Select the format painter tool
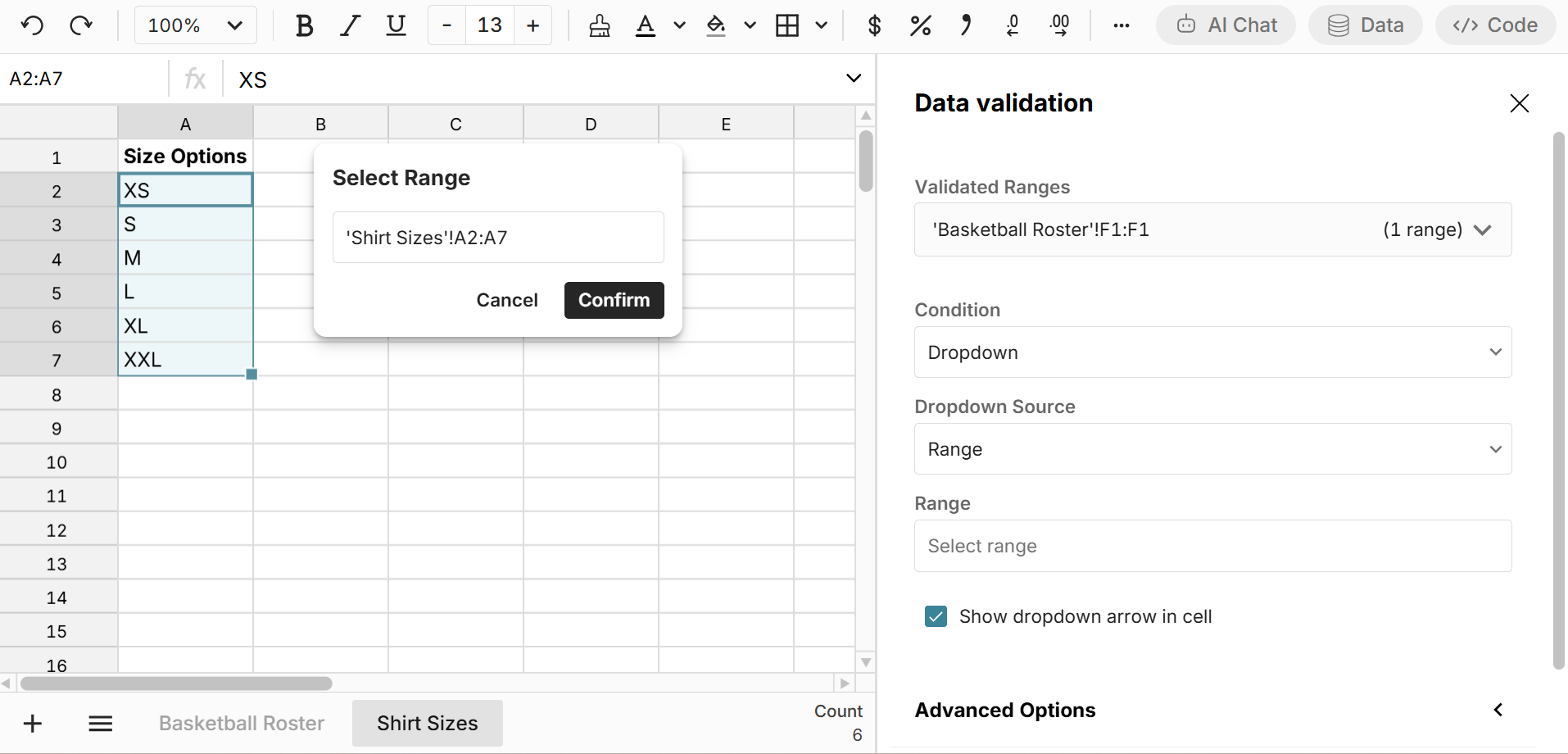This screenshot has width=1568, height=754. 599,25
